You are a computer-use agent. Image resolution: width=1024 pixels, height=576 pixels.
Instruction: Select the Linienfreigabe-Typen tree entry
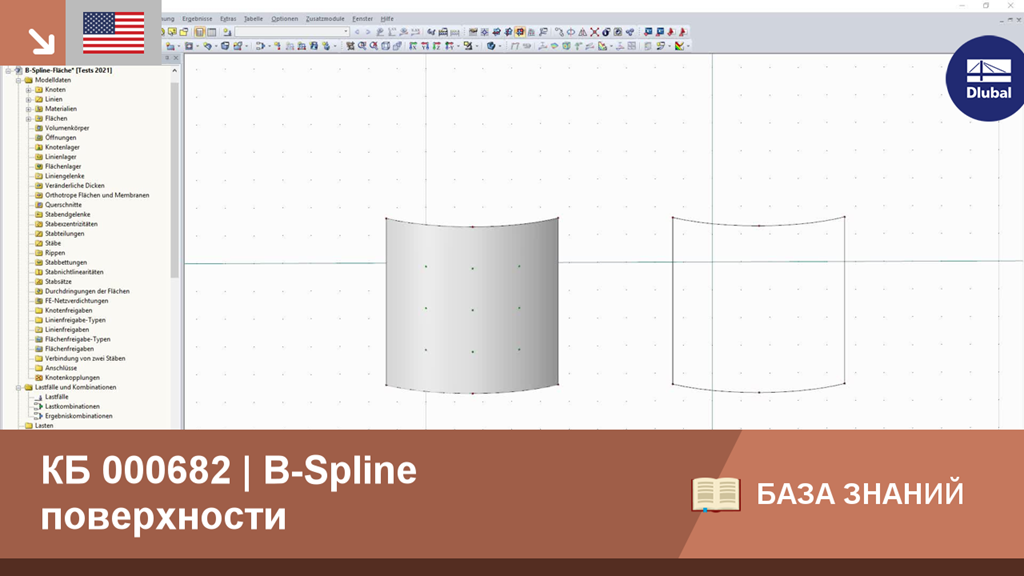coord(75,320)
